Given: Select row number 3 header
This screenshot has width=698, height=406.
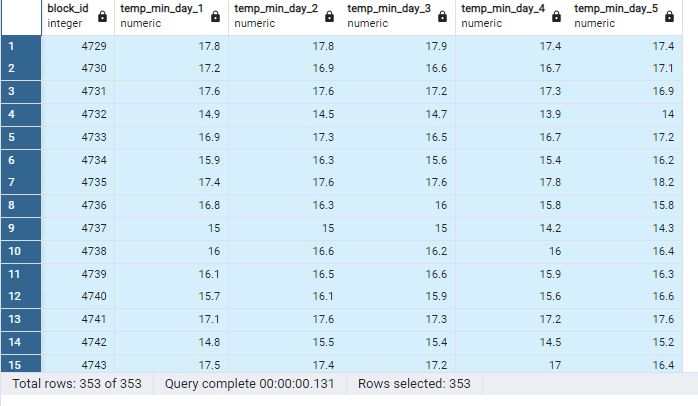Looking at the screenshot, I should tap(21, 92).
